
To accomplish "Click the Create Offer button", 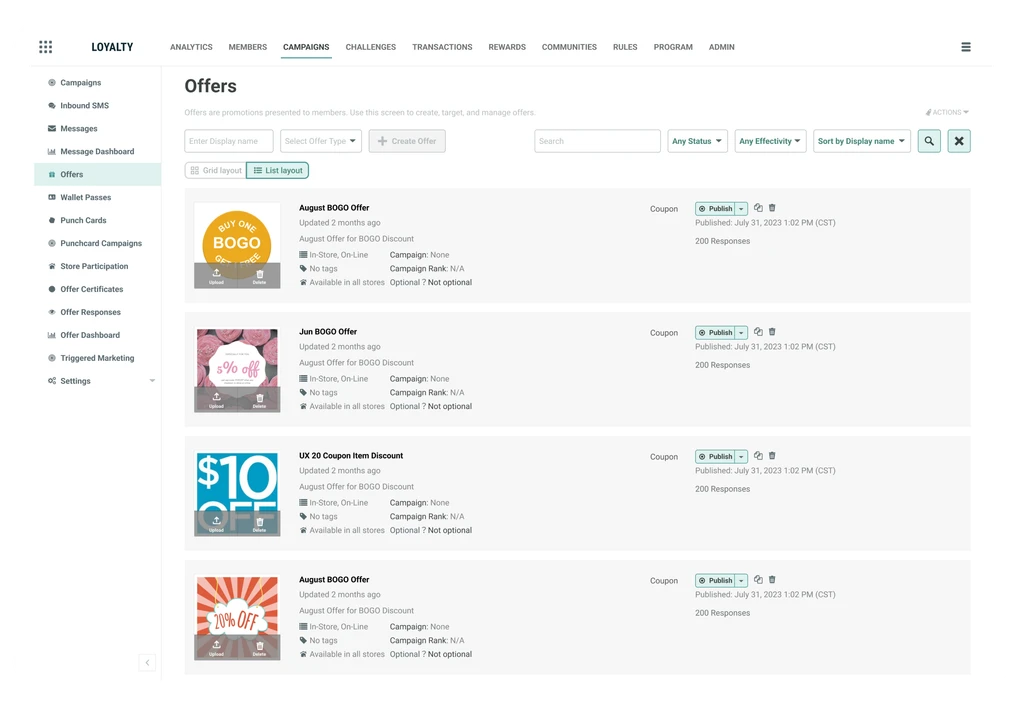I will [x=407, y=141].
